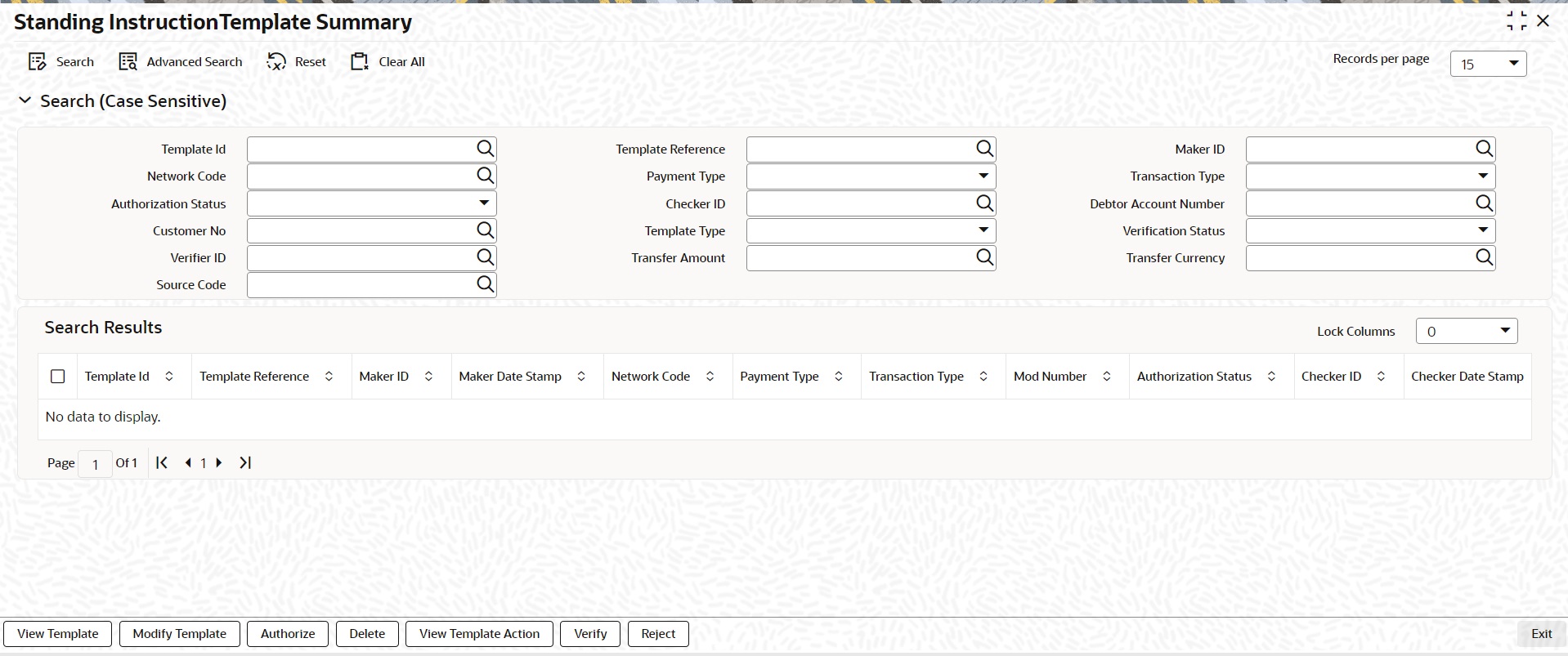Open Checker ID lookup magnifier
1568x656 pixels.
tap(985, 203)
